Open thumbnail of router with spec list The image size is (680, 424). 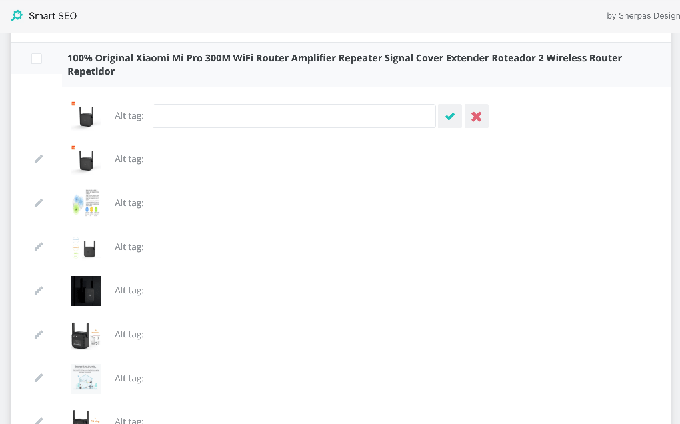[86, 247]
